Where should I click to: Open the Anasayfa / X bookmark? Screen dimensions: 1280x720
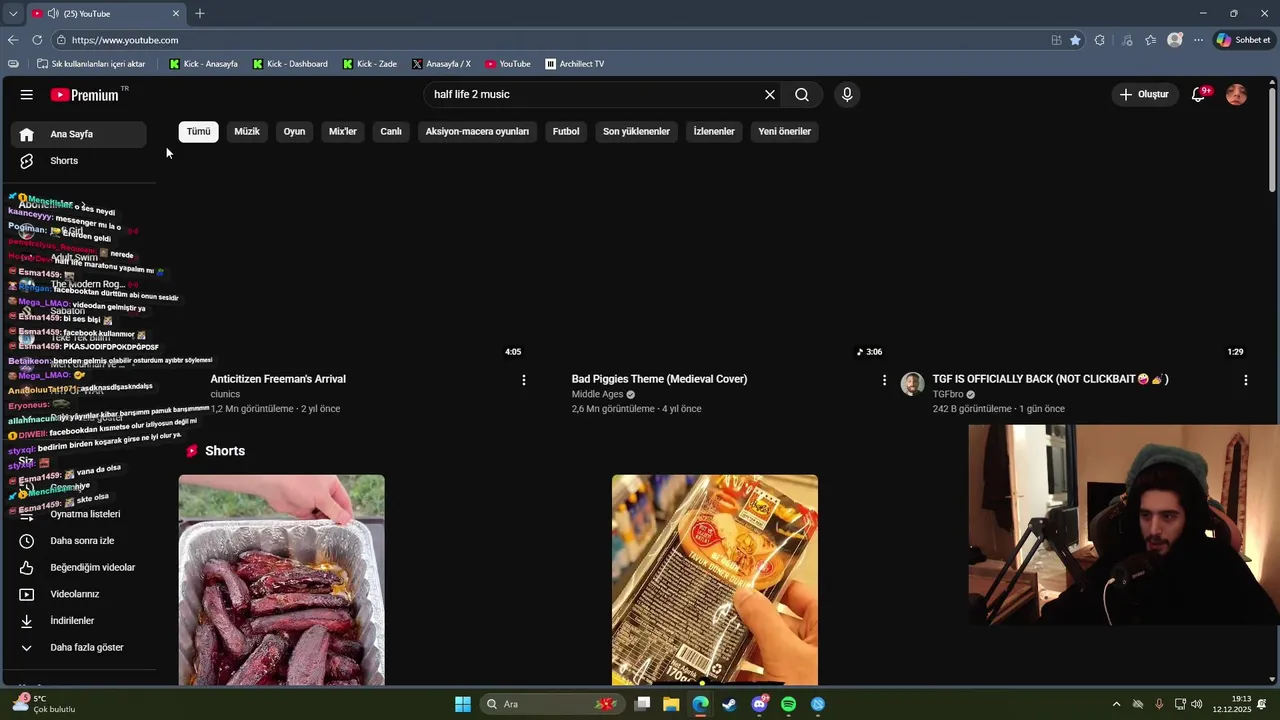click(x=441, y=64)
